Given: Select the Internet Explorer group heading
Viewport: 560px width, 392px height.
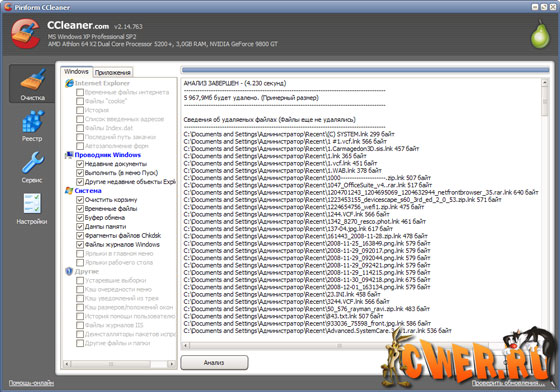Looking at the screenshot, I should pyautogui.click(x=102, y=83).
